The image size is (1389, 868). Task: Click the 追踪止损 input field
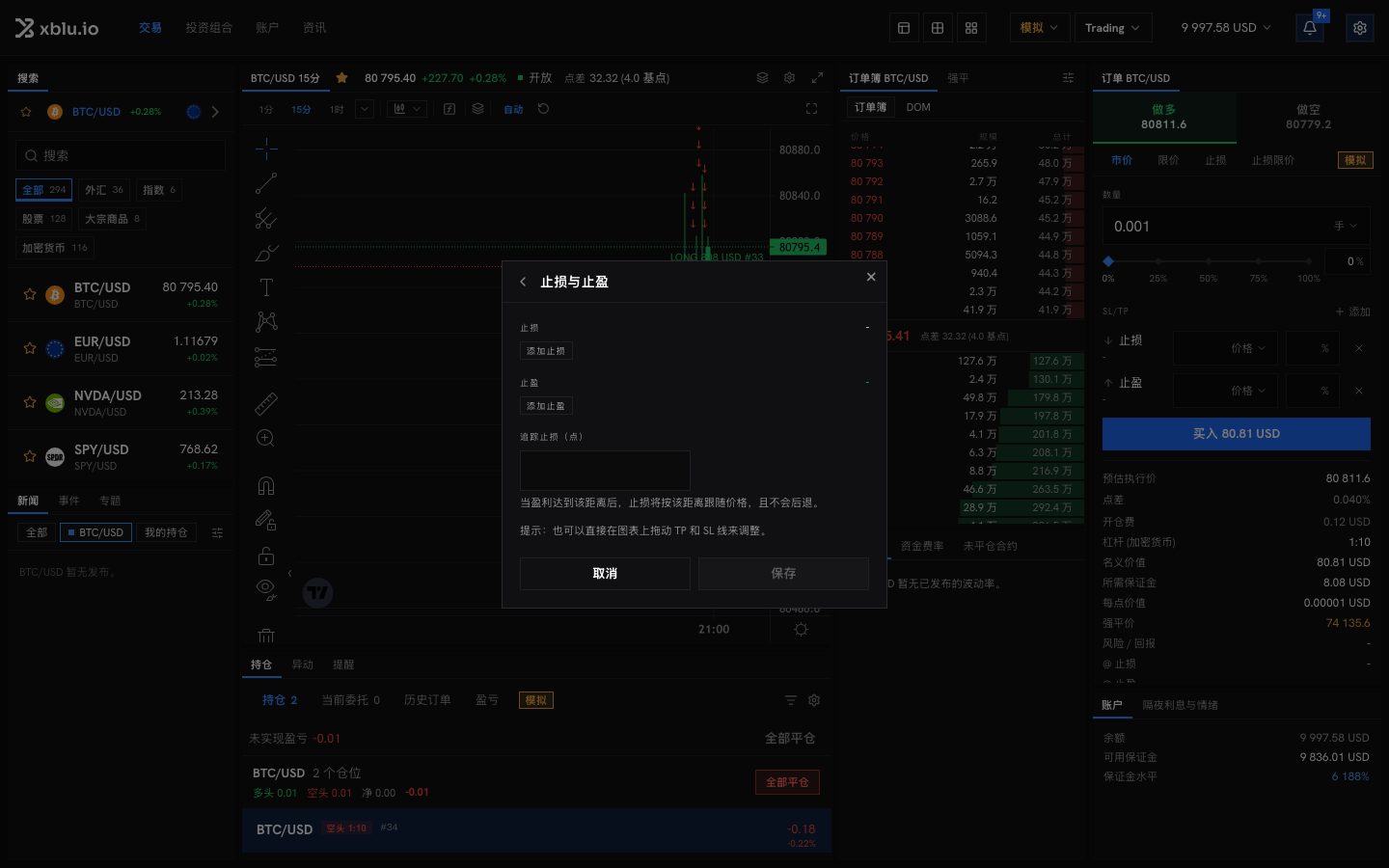click(x=605, y=471)
